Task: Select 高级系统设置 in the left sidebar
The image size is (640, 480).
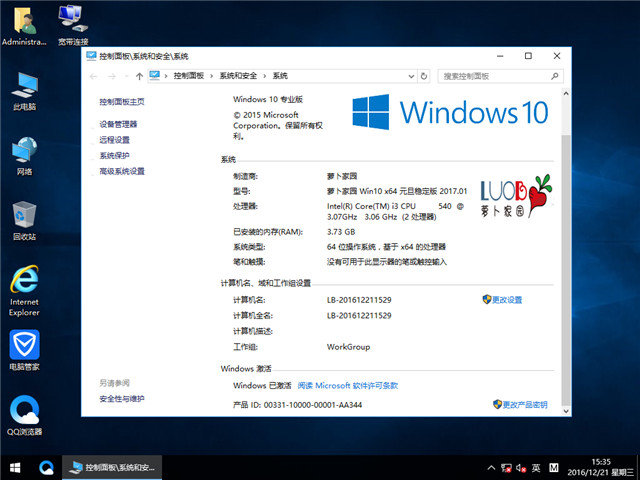Action: [122, 171]
